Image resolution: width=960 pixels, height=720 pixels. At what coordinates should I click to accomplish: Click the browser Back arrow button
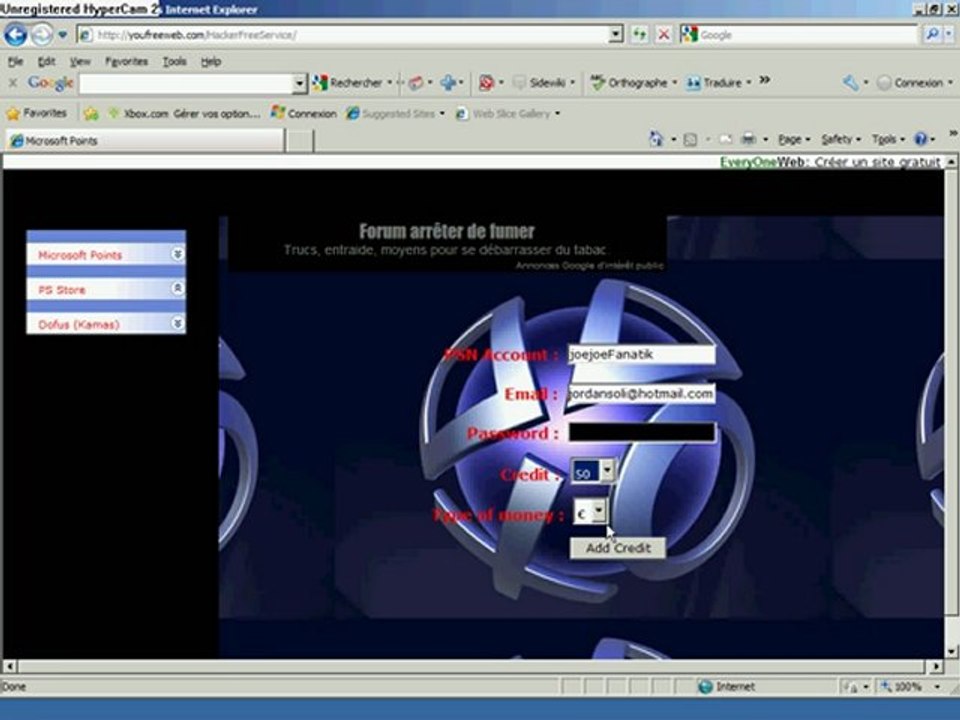tap(16, 35)
